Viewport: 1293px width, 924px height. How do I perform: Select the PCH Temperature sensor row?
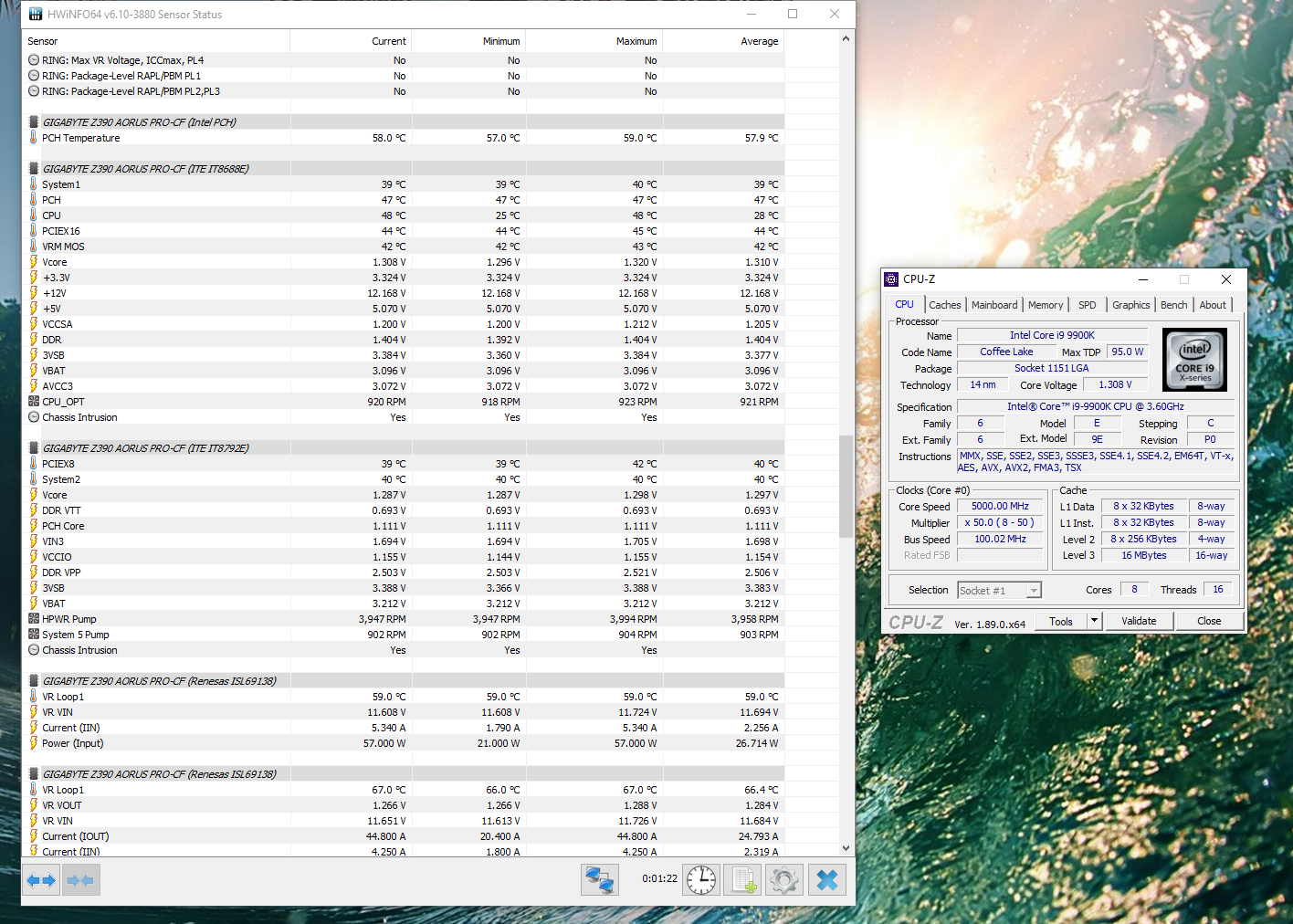point(80,138)
